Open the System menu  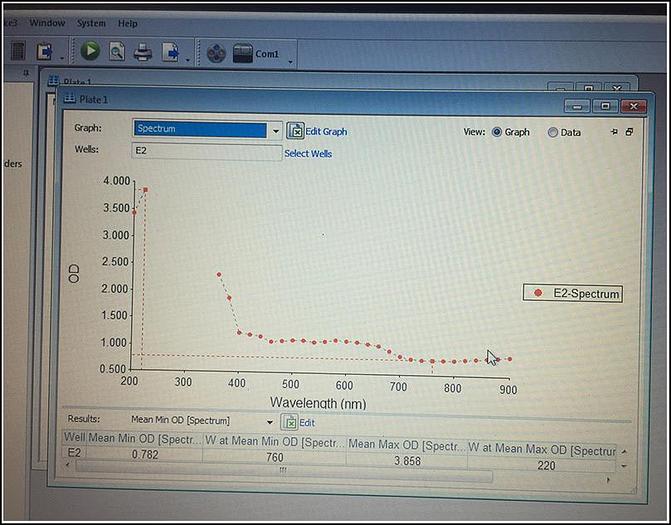pos(91,23)
